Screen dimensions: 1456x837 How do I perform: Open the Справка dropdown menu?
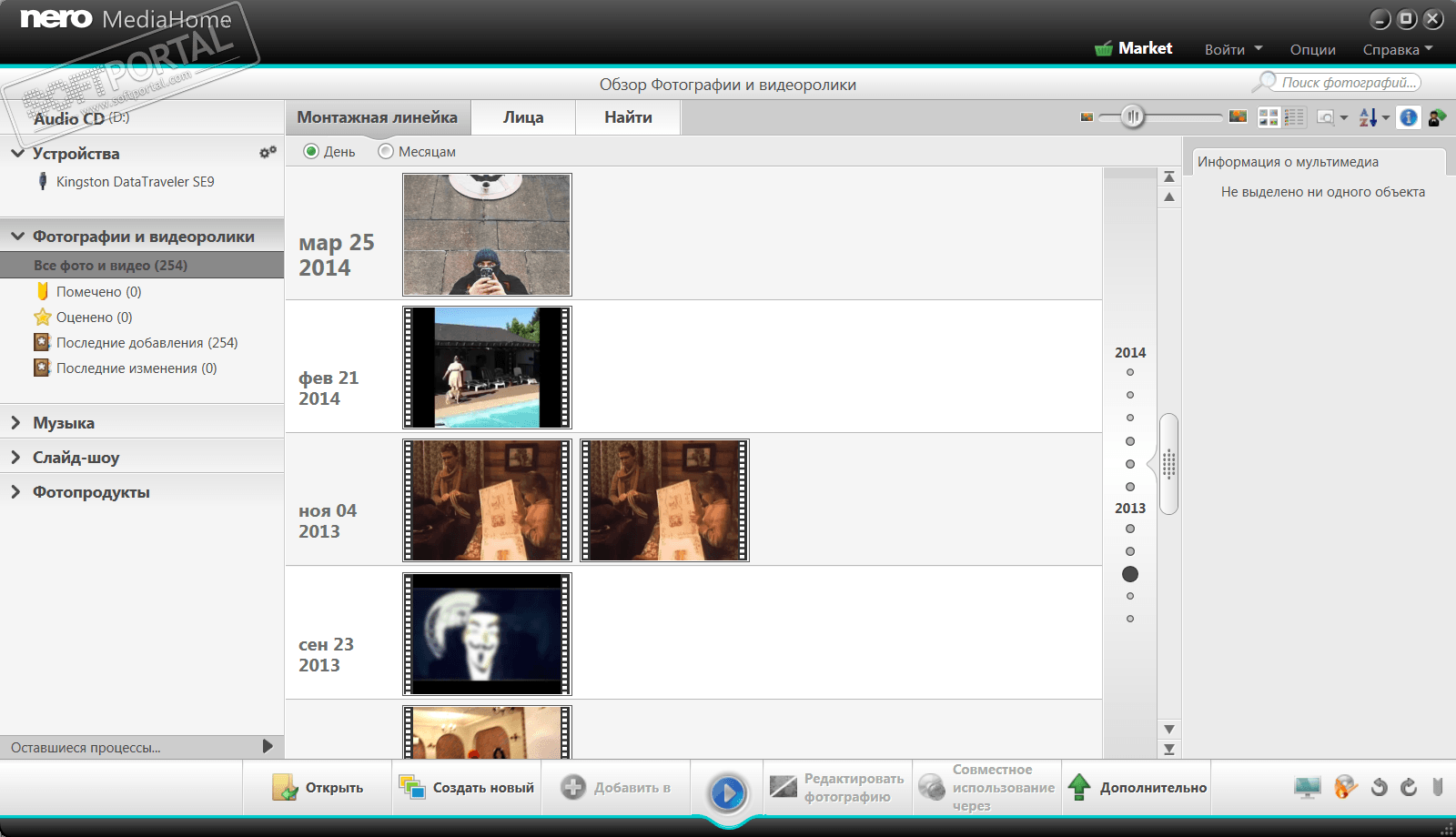[1398, 49]
